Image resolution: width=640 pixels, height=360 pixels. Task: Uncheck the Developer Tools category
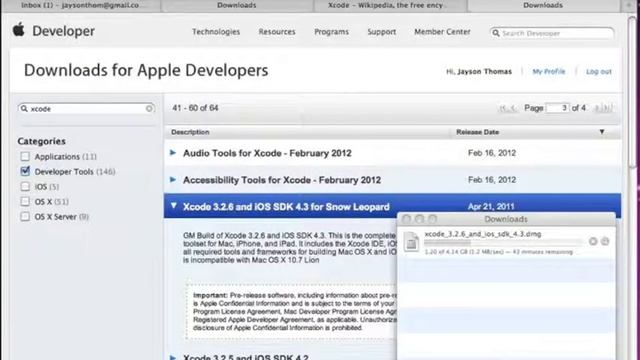click(25, 171)
